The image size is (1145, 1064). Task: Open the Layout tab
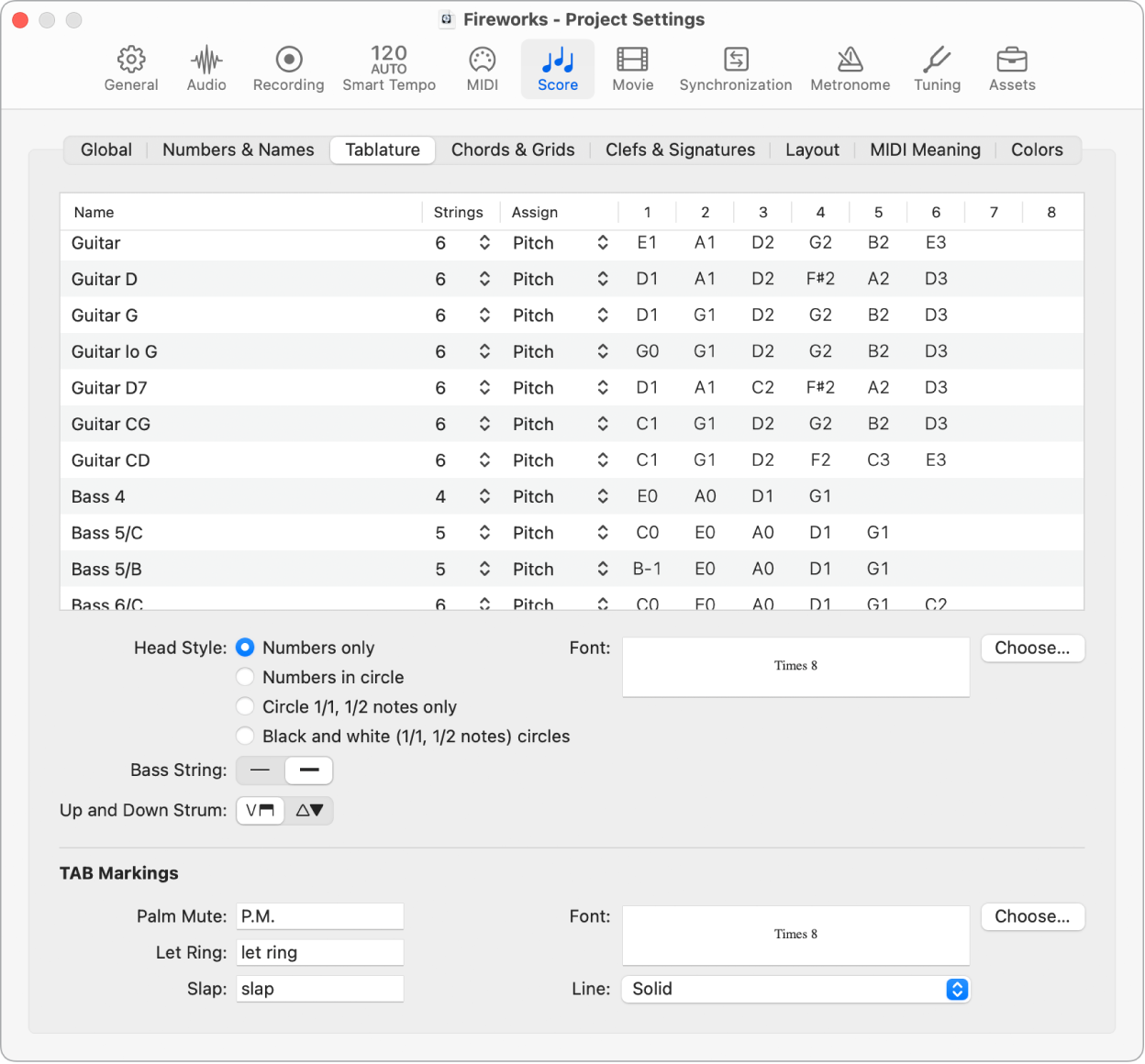coord(811,150)
